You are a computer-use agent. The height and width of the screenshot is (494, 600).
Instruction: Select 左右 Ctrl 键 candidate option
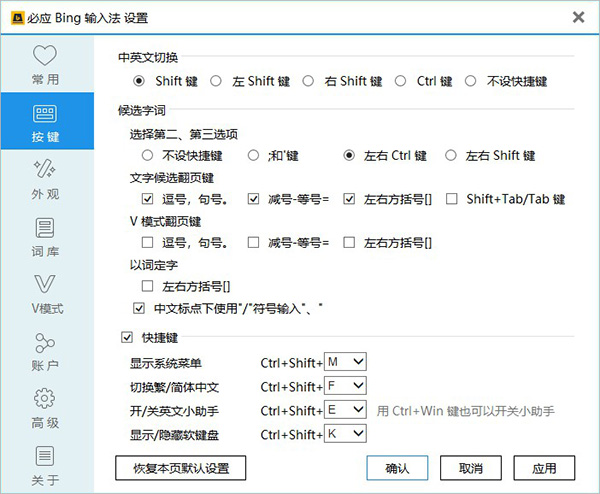point(349,155)
